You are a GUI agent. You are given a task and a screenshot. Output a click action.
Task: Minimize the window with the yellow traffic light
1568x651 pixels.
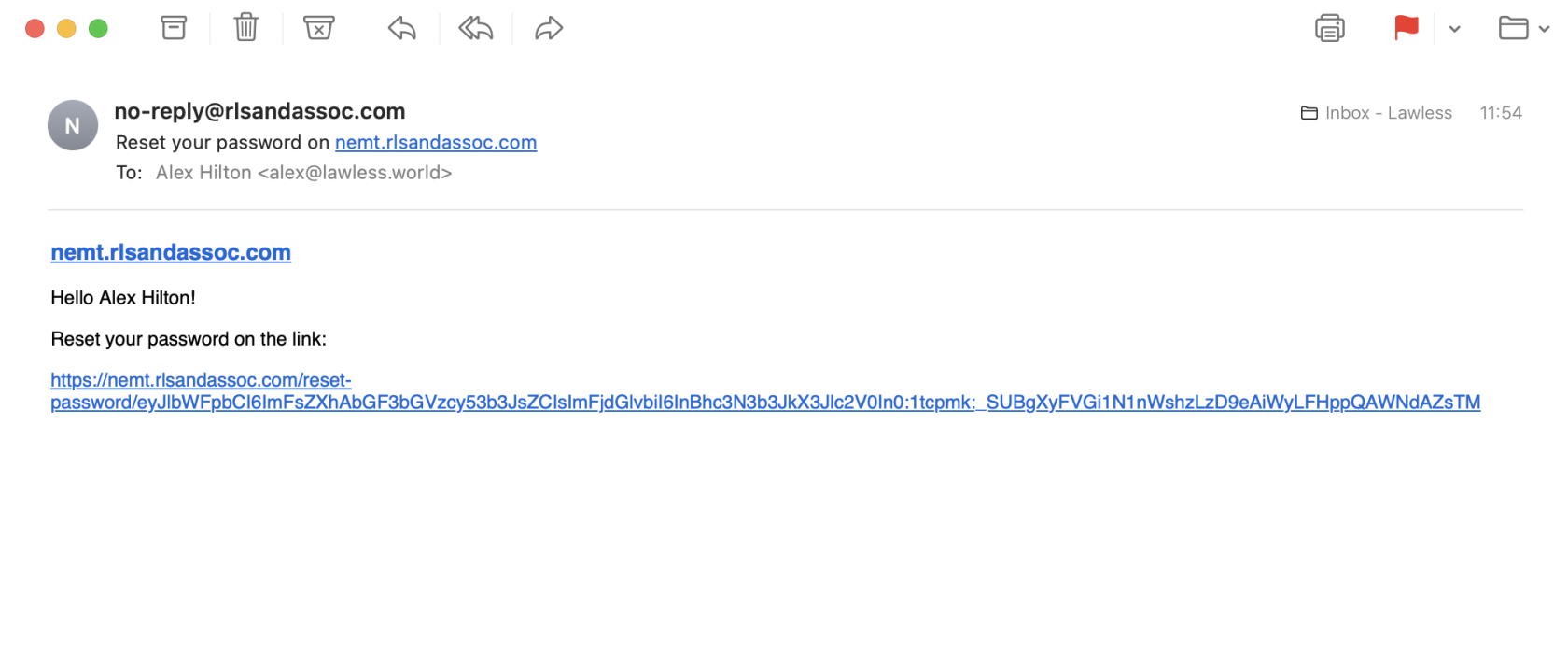[x=65, y=28]
